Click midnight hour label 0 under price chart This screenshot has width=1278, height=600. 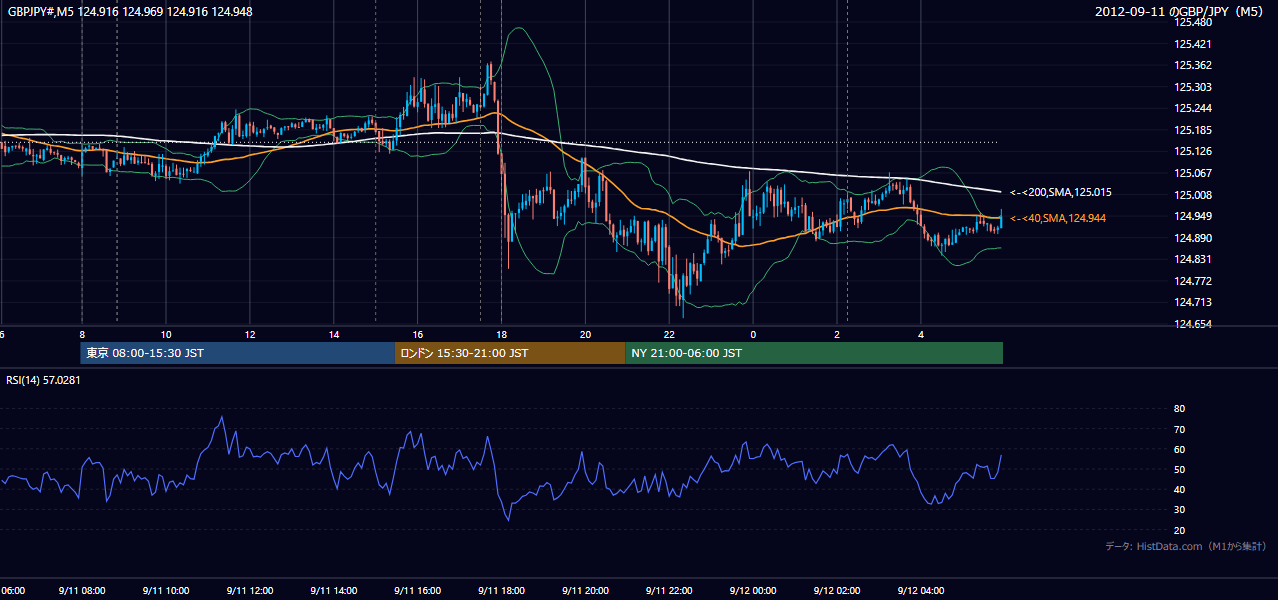point(753,334)
